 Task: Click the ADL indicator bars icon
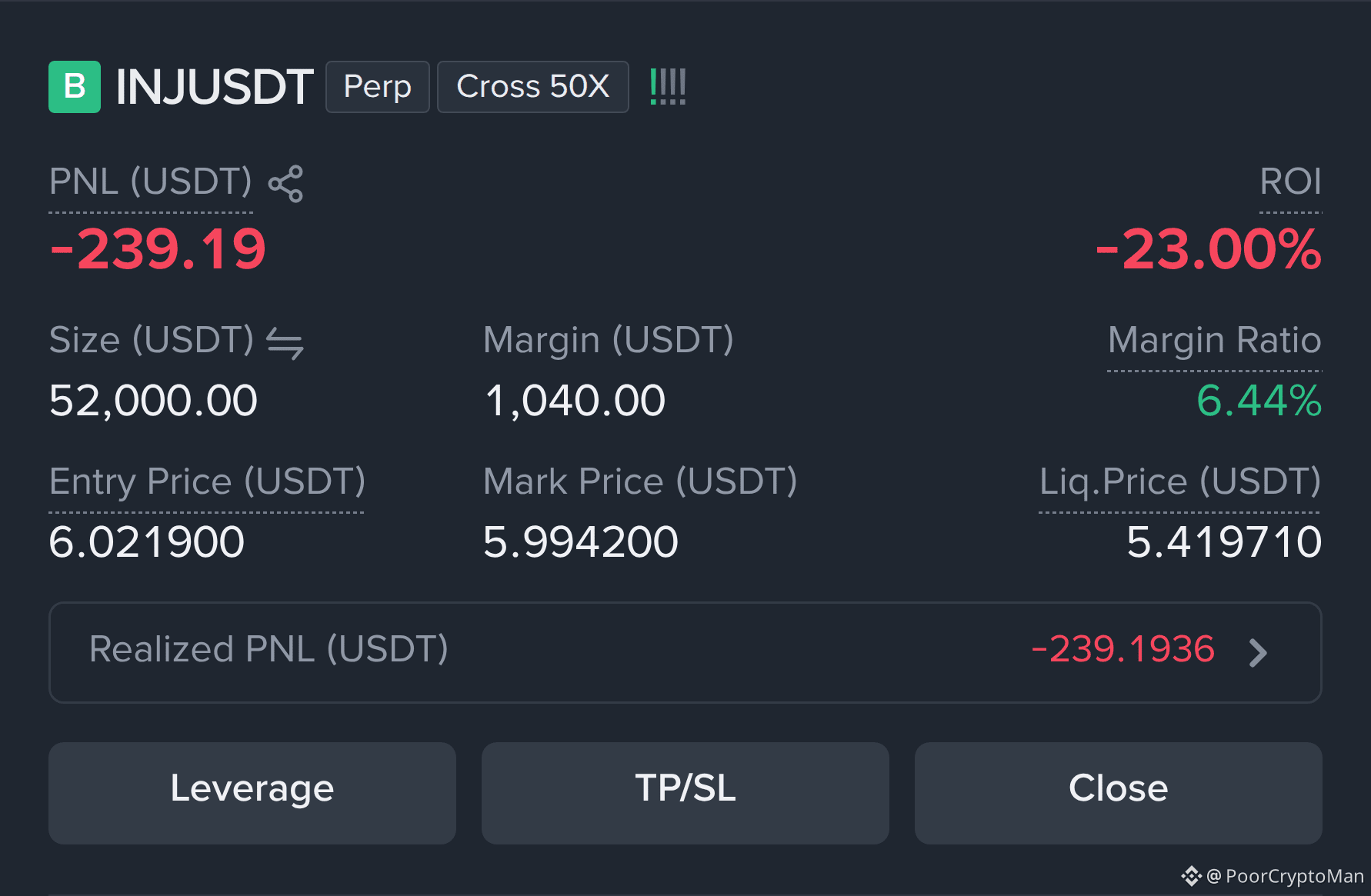point(668,86)
